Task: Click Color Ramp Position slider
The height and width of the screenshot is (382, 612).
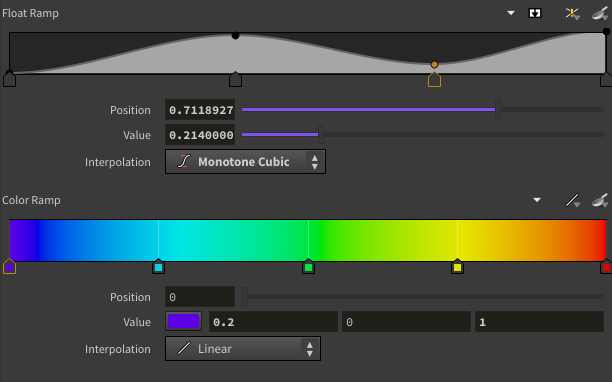Action: click(423, 297)
